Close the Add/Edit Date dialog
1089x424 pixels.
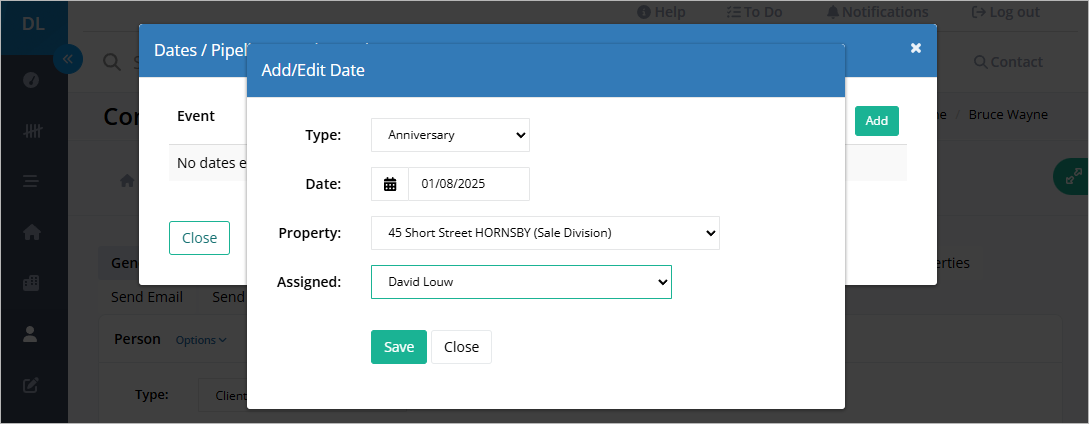[461, 347]
